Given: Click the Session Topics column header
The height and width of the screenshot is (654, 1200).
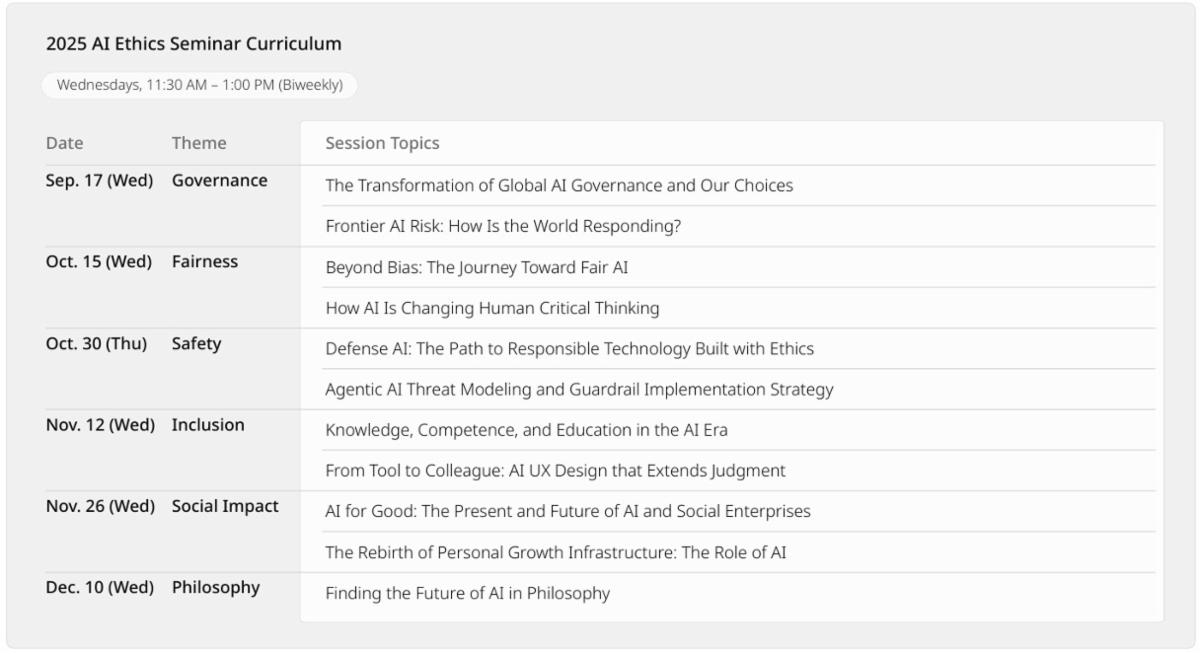Looking at the screenshot, I should click(382, 143).
